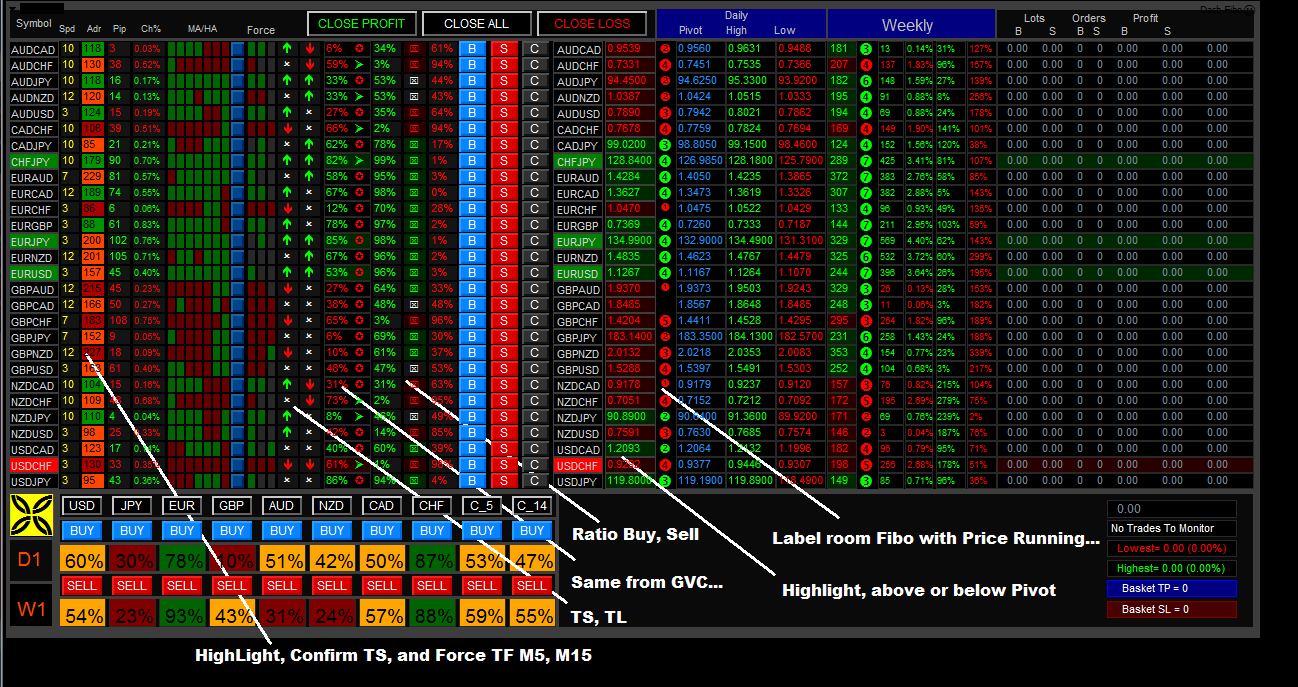
Task: Click the S sell button for GBPAUD
Action: (x=504, y=289)
